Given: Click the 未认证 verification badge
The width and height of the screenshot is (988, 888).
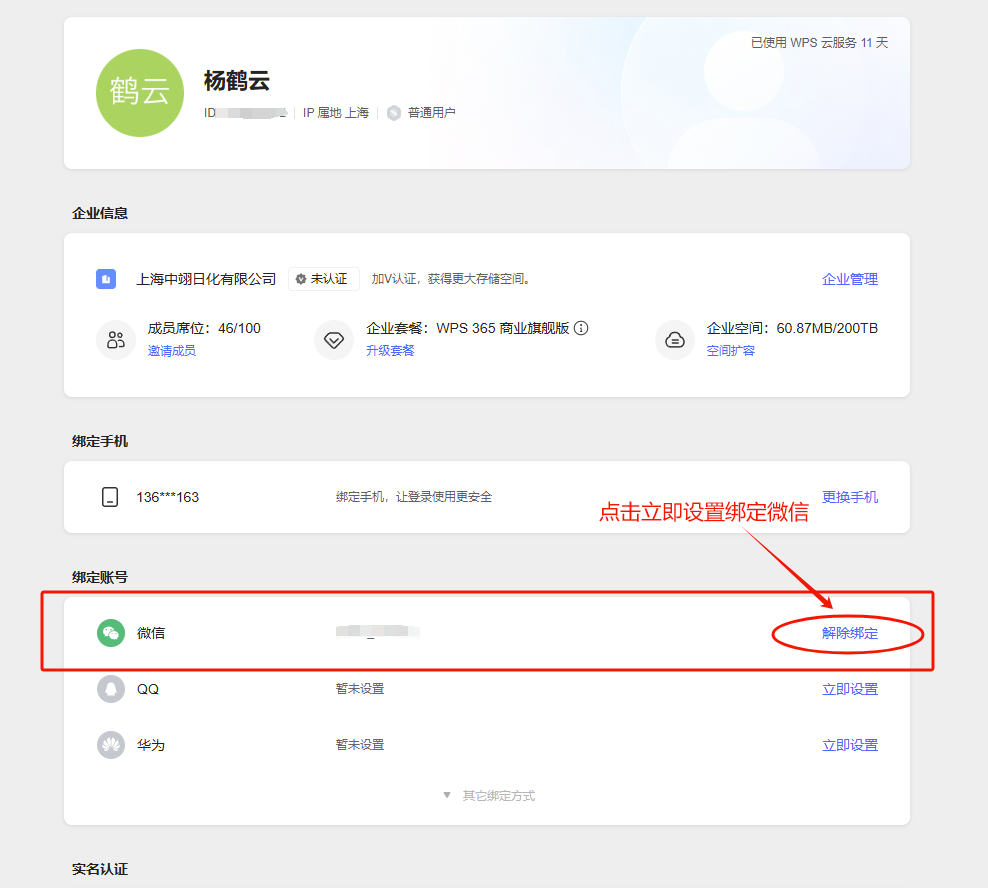Looking at the screenshot, I should [324, 279].
